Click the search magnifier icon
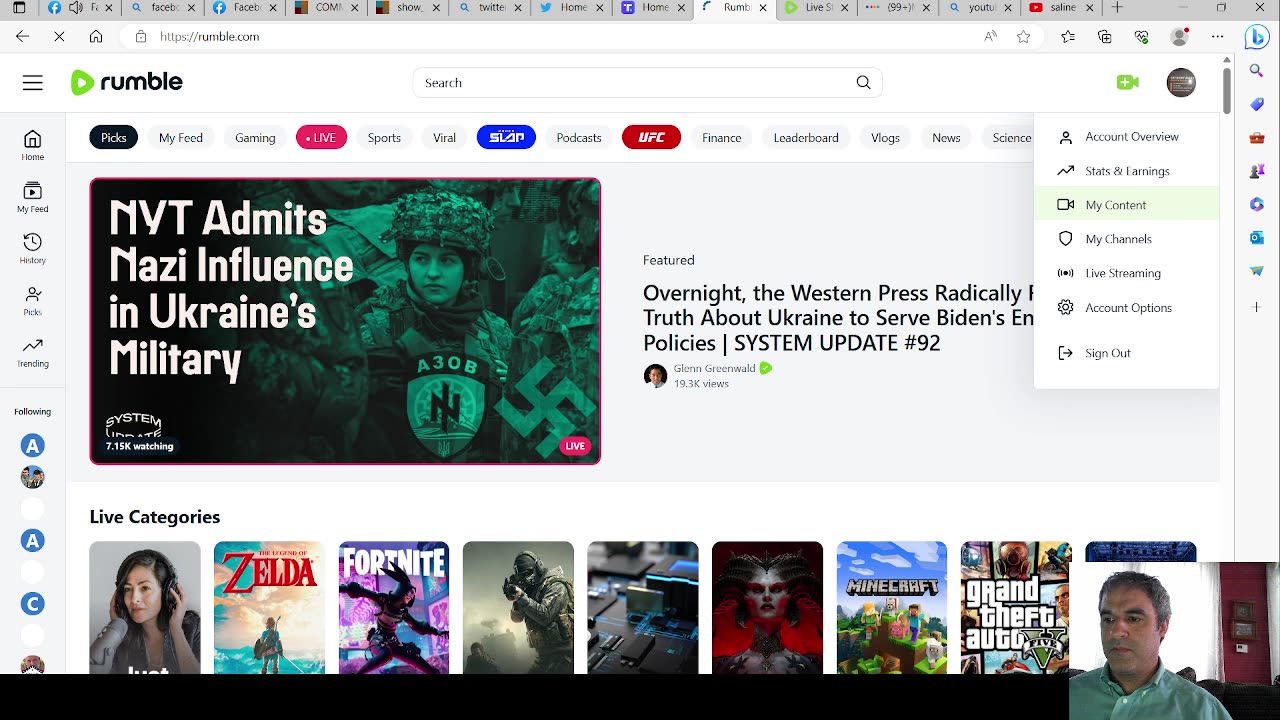 click(863, 83)
